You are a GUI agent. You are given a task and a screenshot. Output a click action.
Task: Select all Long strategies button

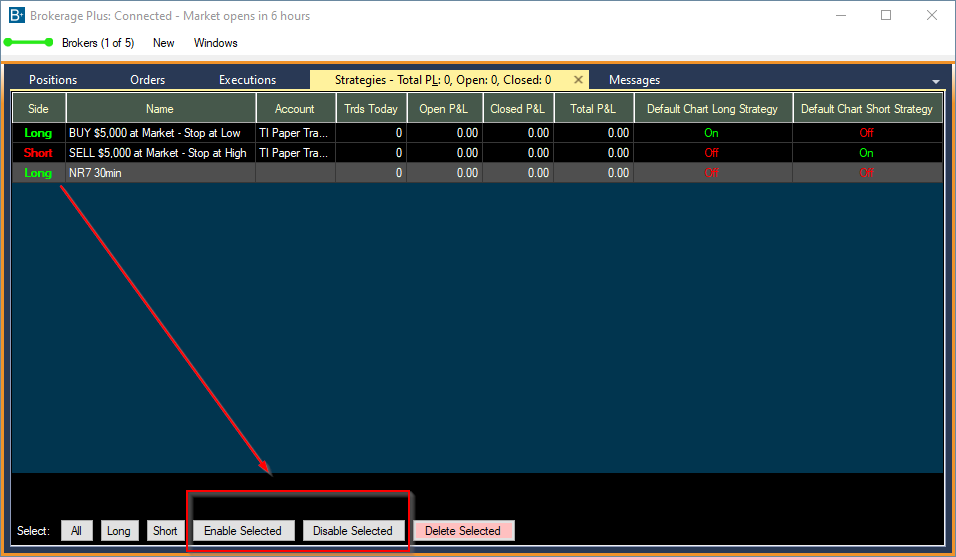119,531
